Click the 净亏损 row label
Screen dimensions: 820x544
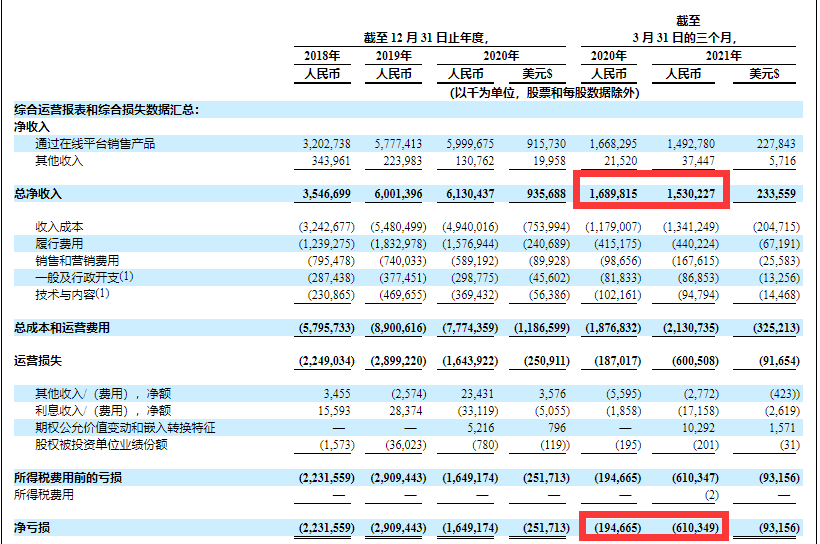point(31,526)
